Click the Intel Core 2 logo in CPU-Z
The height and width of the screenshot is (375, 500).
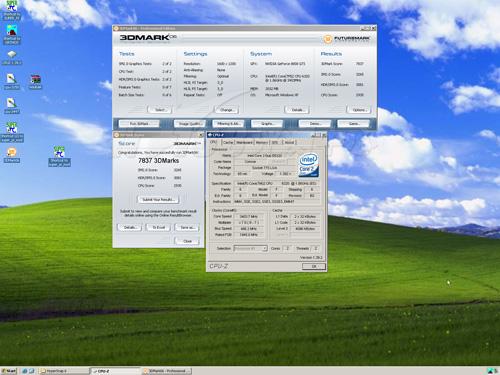(309, 165)
